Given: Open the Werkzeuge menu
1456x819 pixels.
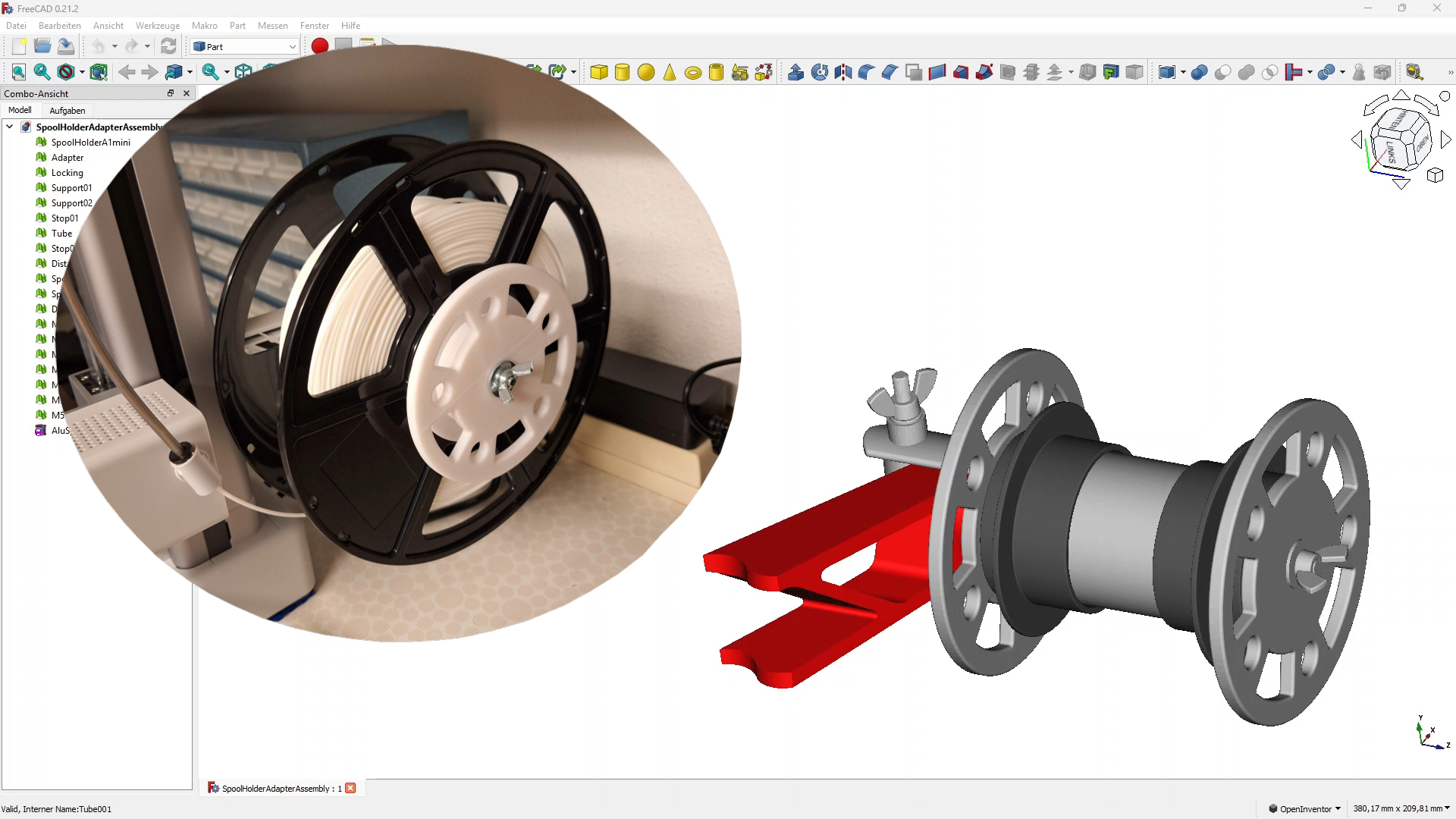Looking at the screenshot, I should (x=158, y=25).
